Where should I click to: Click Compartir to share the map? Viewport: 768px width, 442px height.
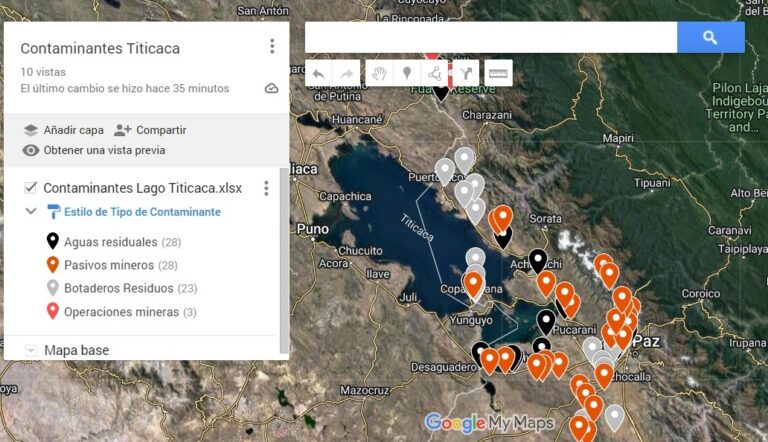[x=150, y=130]
